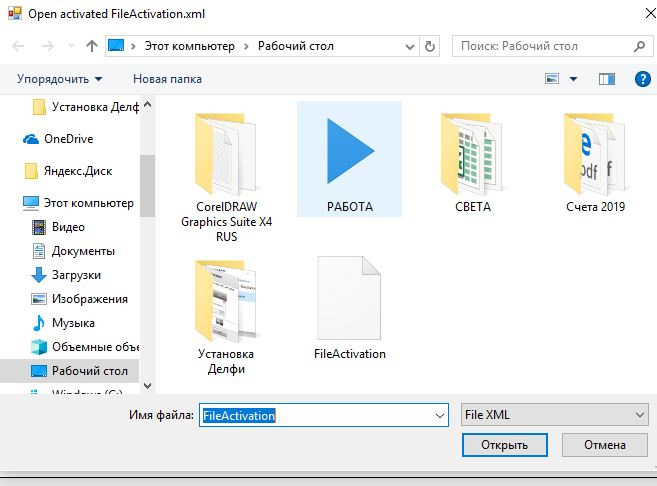Viewport: 657px width, 486px height.
Task: Open the 'Упорядочить' menu
Action: [59, 79]
